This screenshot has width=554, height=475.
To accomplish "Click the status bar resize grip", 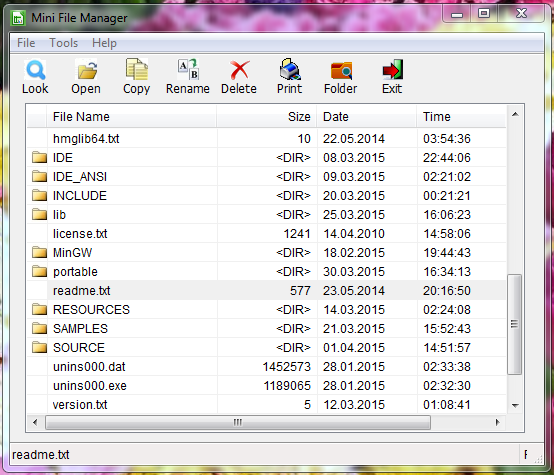I will pyautogui.click(x=538, y=459).
